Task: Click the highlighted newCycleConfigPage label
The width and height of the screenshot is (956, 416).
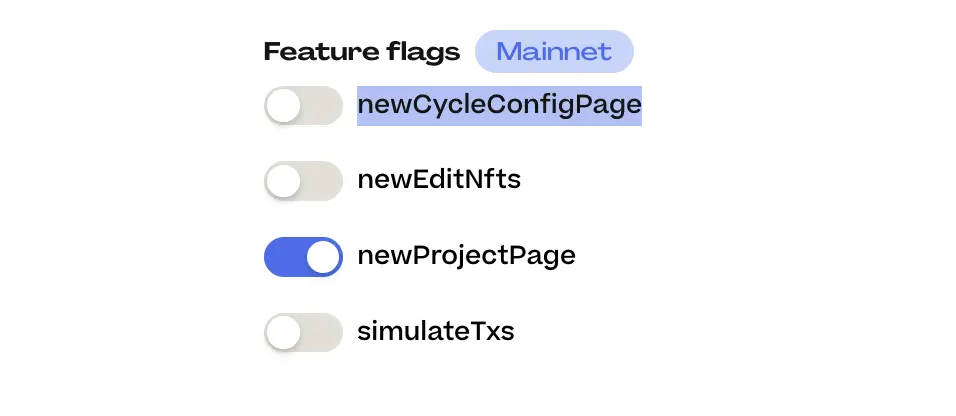Action: coord(499,104)
